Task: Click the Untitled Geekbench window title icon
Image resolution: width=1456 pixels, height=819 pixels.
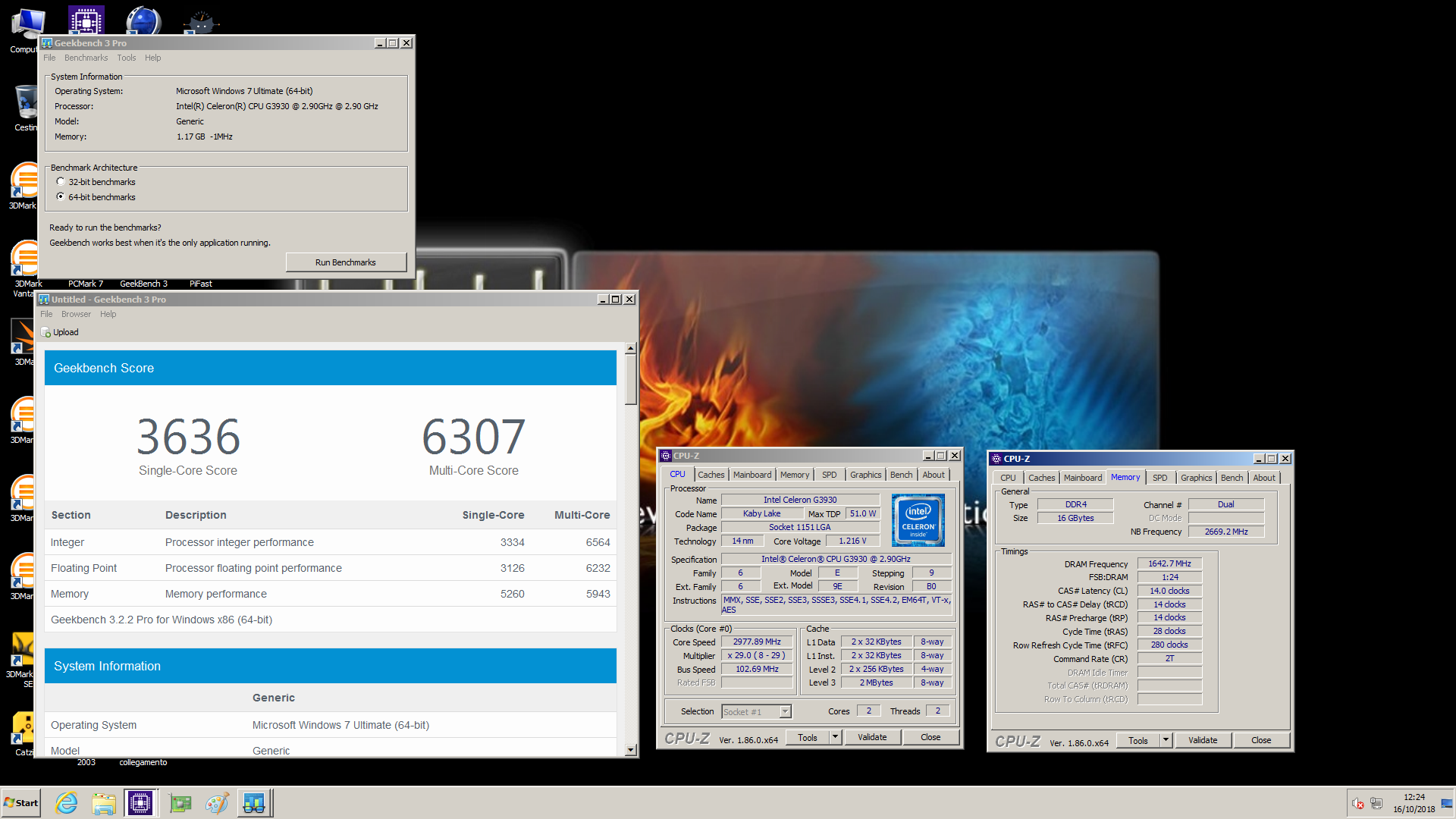Action: [x=44, y=300]
